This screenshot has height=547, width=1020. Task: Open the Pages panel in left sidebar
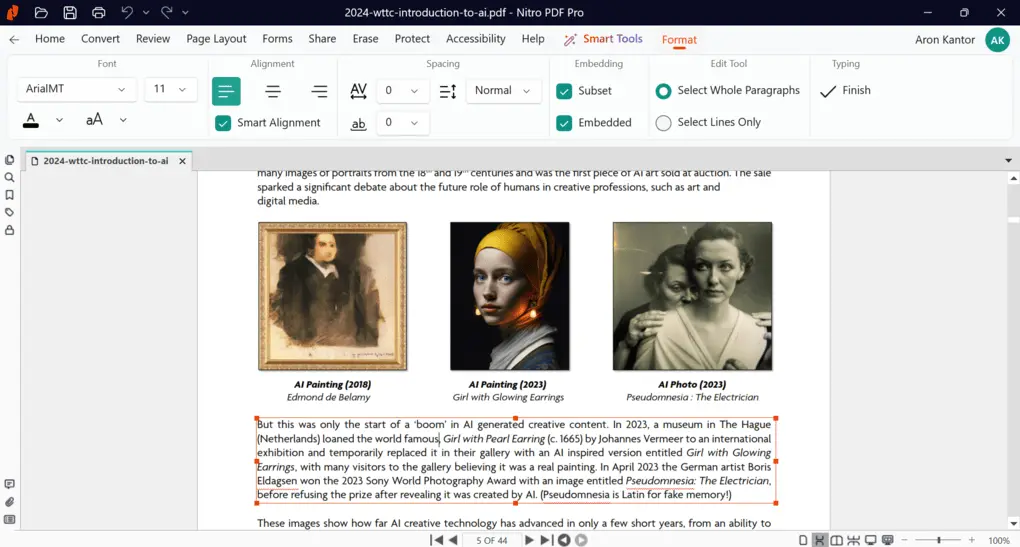point(10,160)
